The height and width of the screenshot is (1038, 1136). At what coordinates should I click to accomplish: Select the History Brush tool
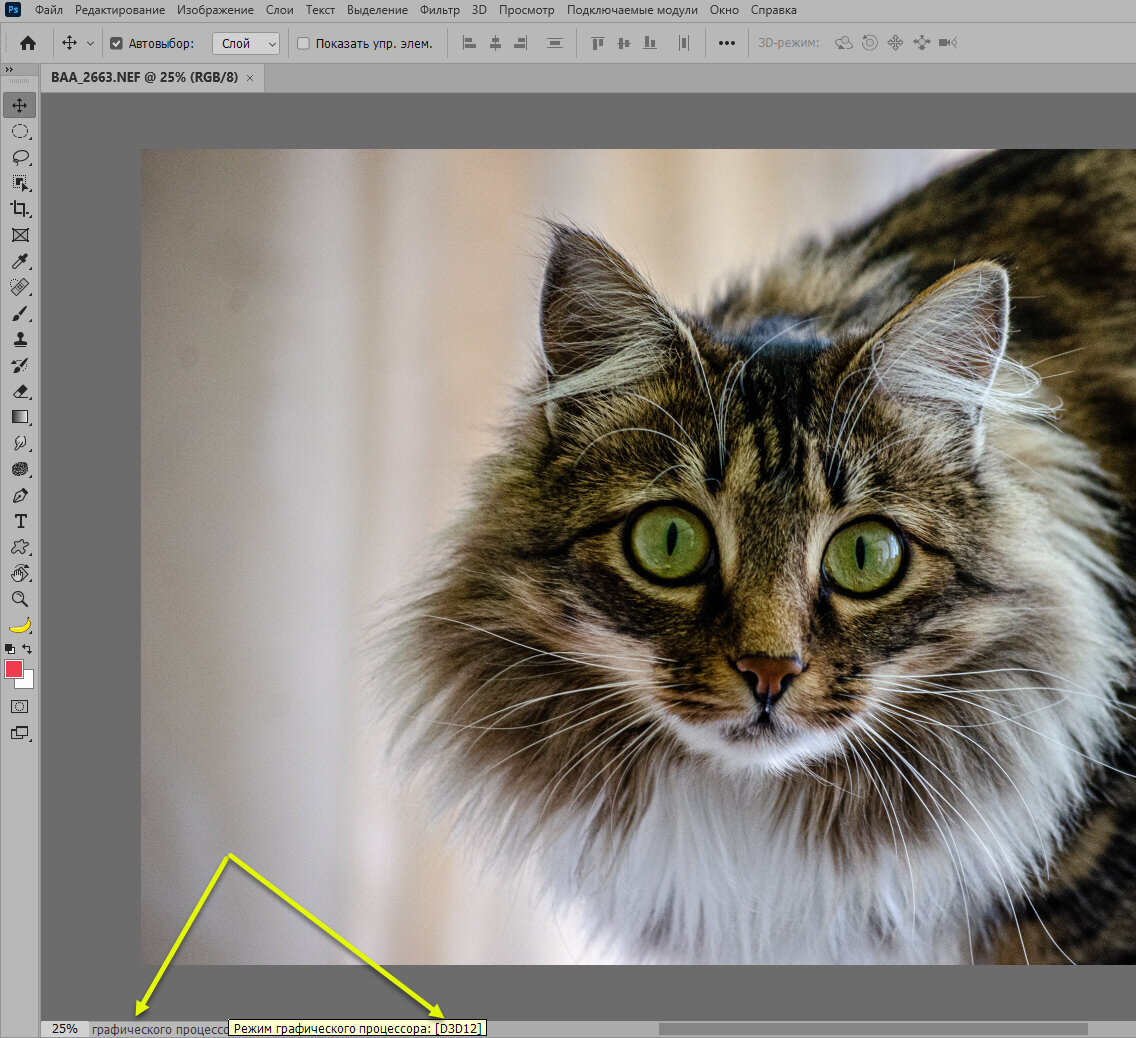20,365
